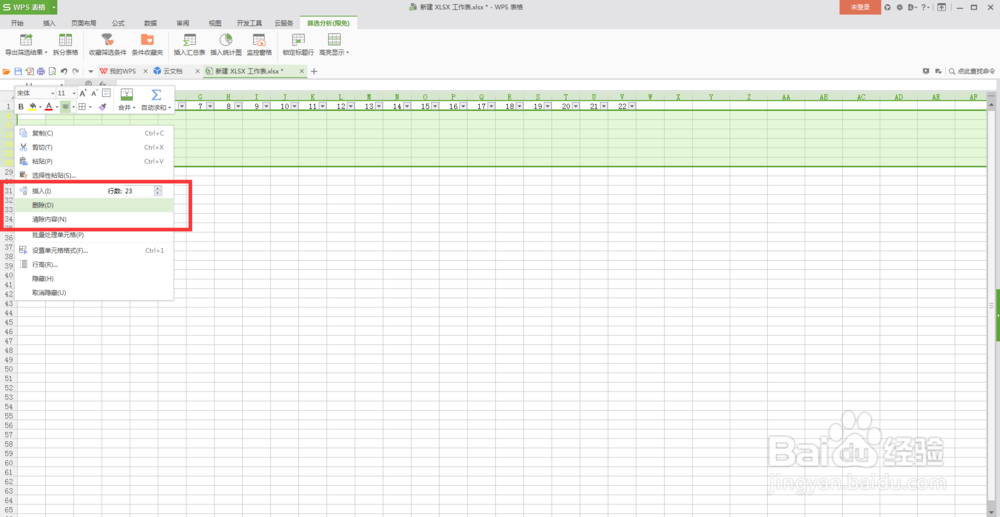Click the red font color A button

click(48, 107)
